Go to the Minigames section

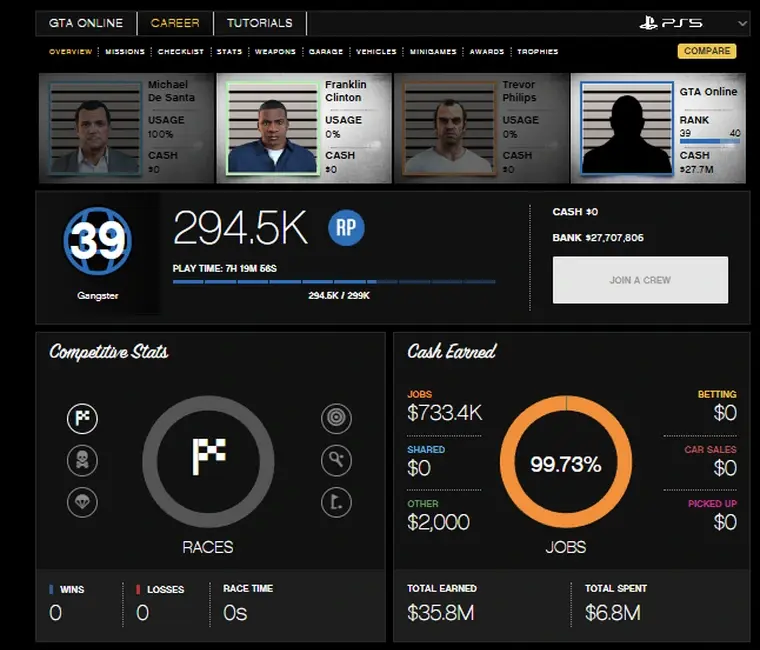tap(433, 51)
